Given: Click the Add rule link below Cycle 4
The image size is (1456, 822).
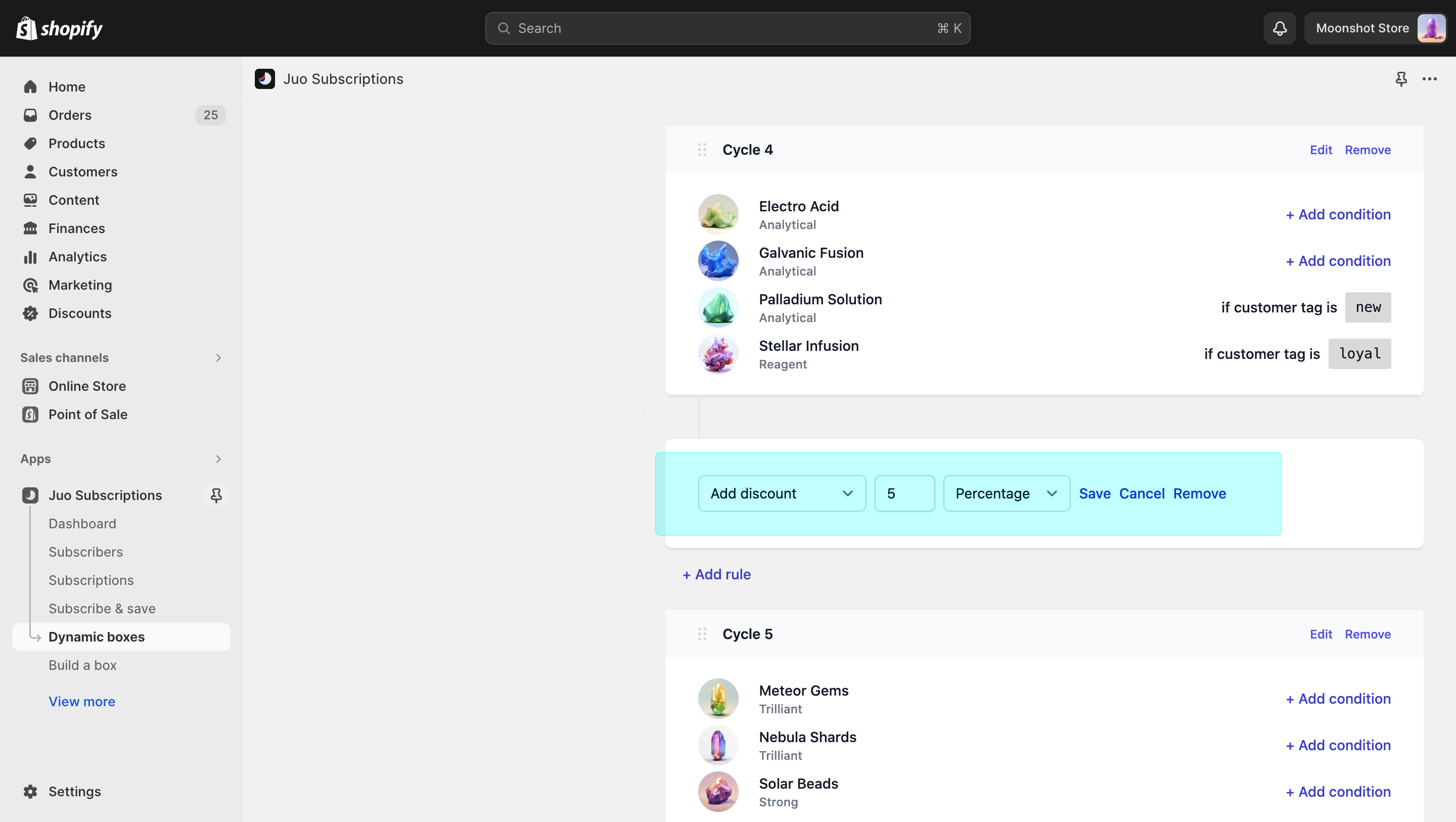Looking at the screenshot, I should 717,573.
